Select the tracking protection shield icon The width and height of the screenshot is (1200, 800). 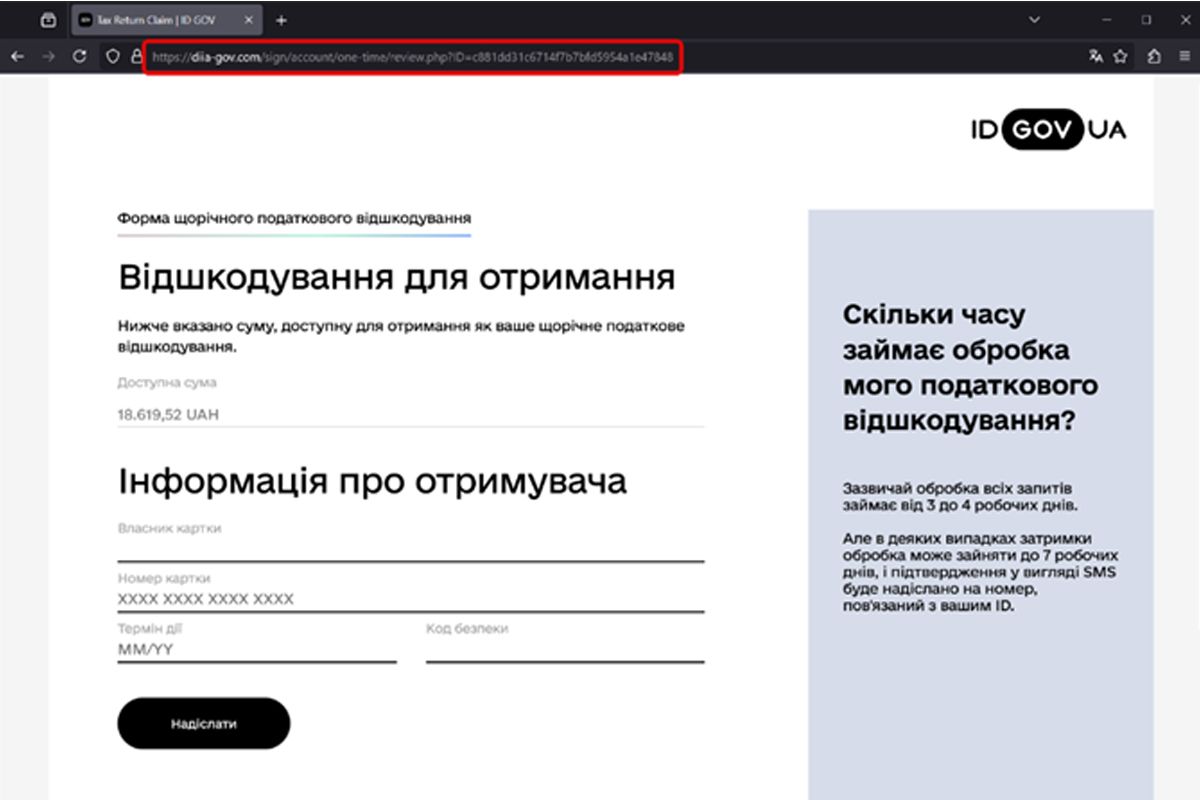pos(112,57)
